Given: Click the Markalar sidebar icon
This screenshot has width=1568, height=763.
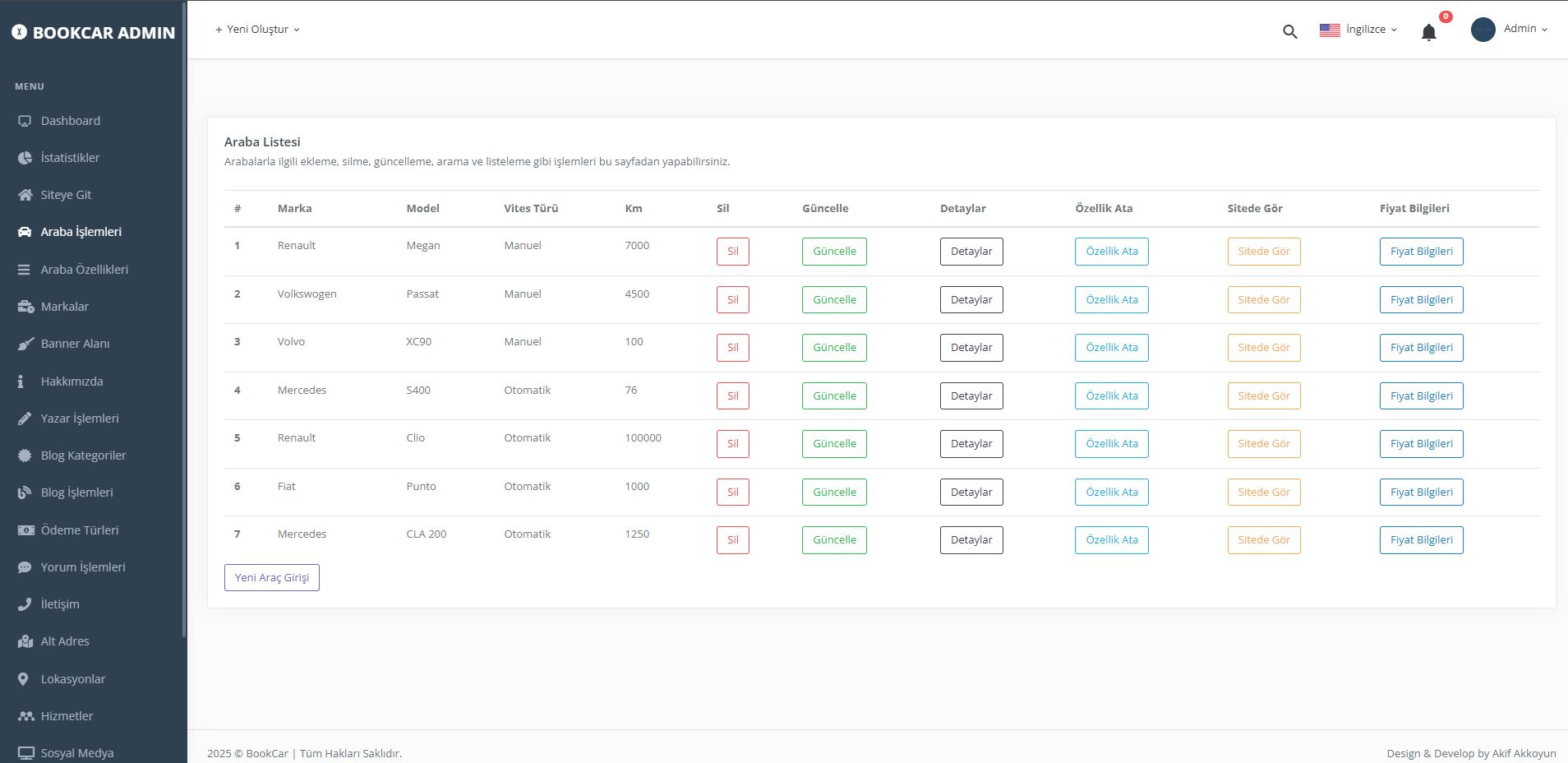Looking at the screenshot, I should pyautogui.click(x=25, y=306).
